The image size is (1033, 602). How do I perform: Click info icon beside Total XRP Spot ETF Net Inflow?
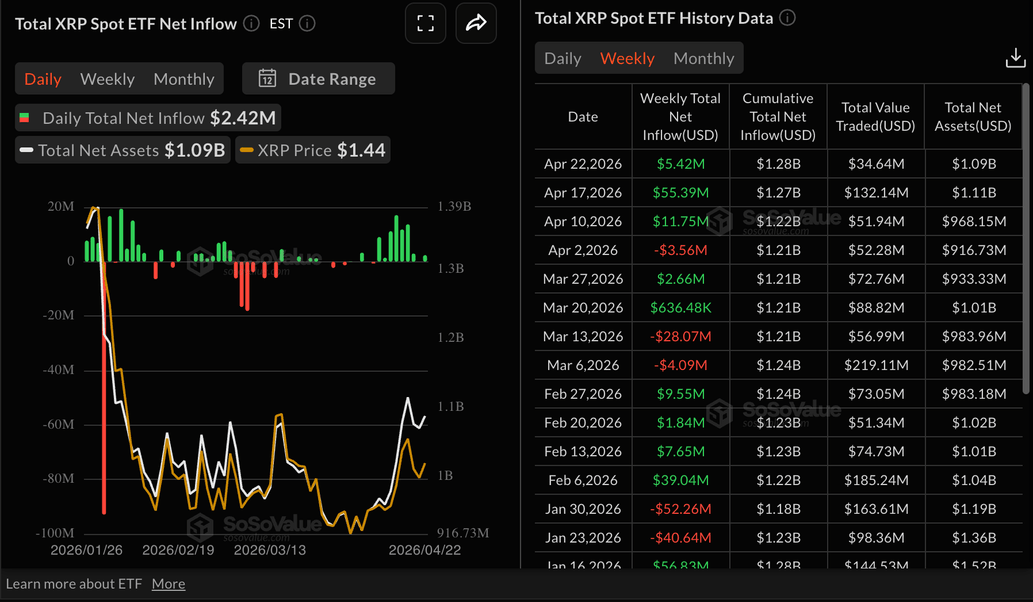(251, 23)
